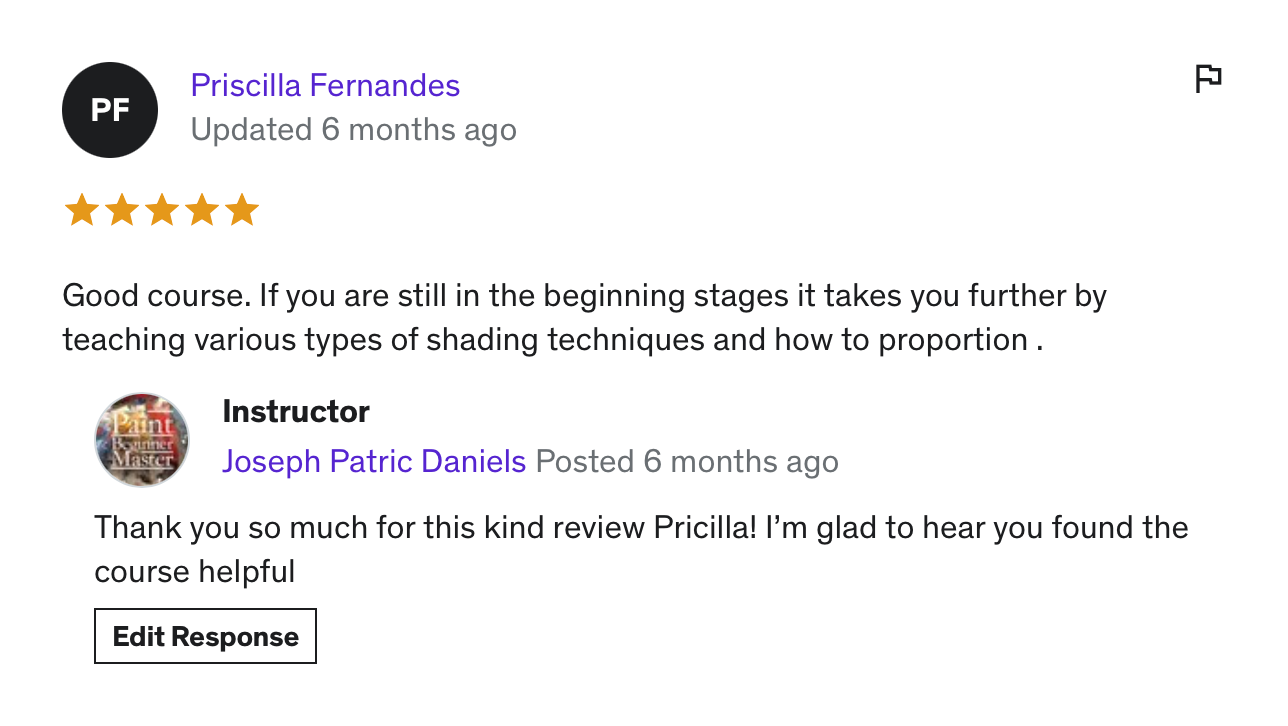Click the bold Instructor label

tap(296, 411)
